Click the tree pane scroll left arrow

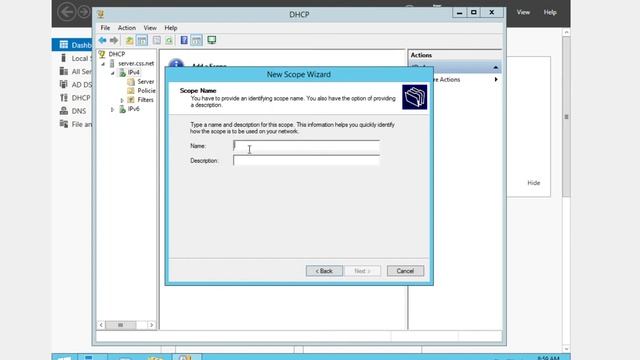tap(101, 325)
